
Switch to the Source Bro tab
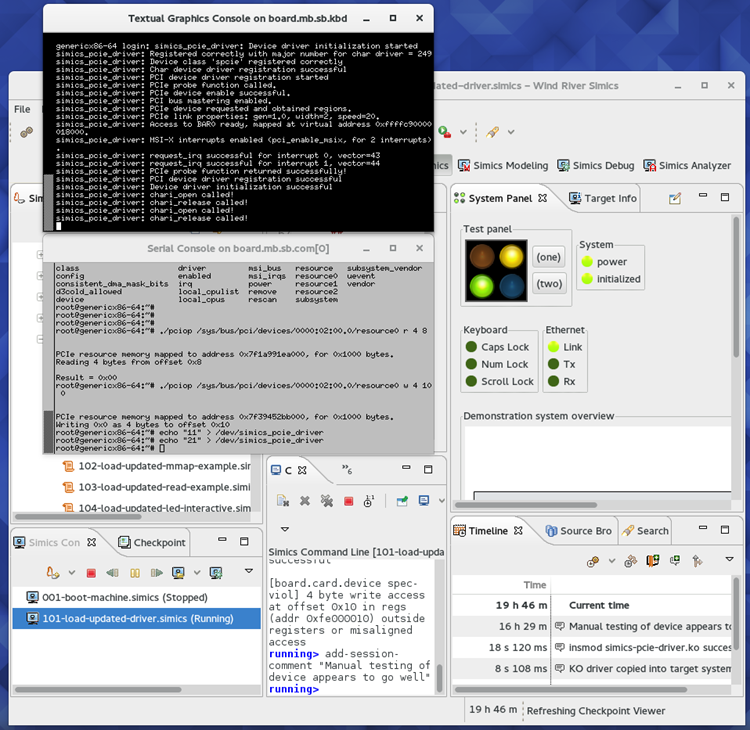click(x=579, y=531)
